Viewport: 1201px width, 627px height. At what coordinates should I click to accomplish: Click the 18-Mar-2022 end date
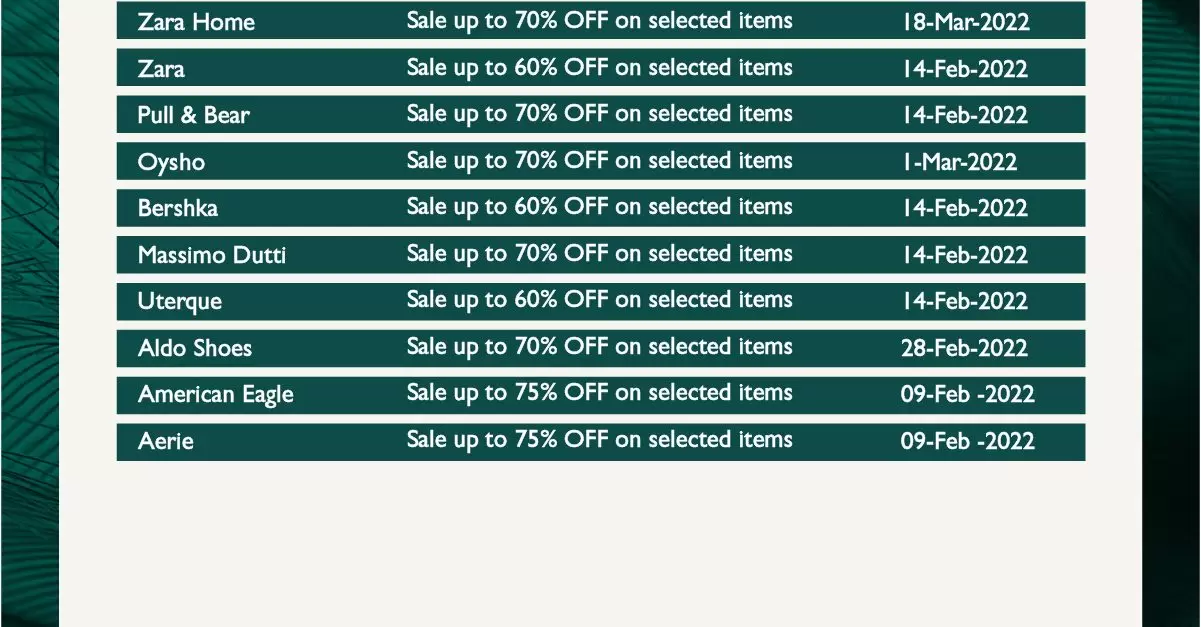[965, 22]
